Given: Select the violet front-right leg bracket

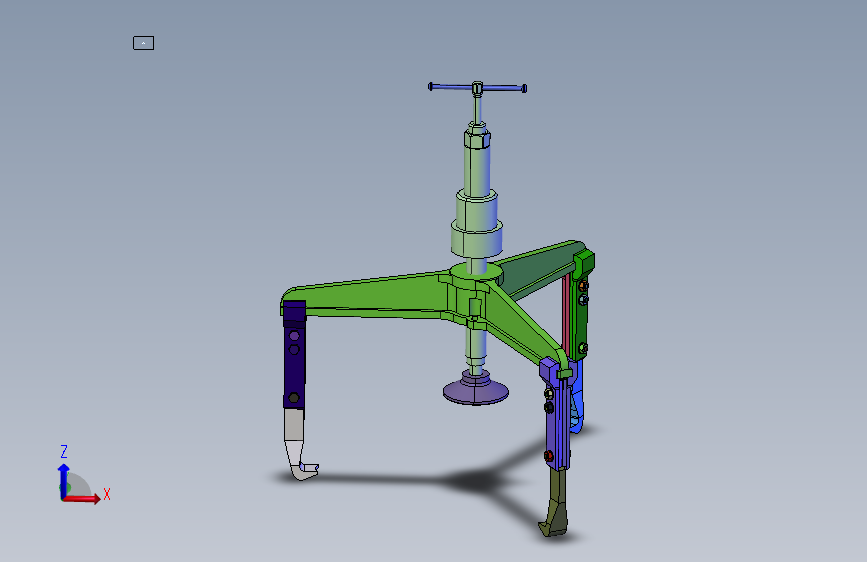Looking at the screenshot, I should coord(556,415).
